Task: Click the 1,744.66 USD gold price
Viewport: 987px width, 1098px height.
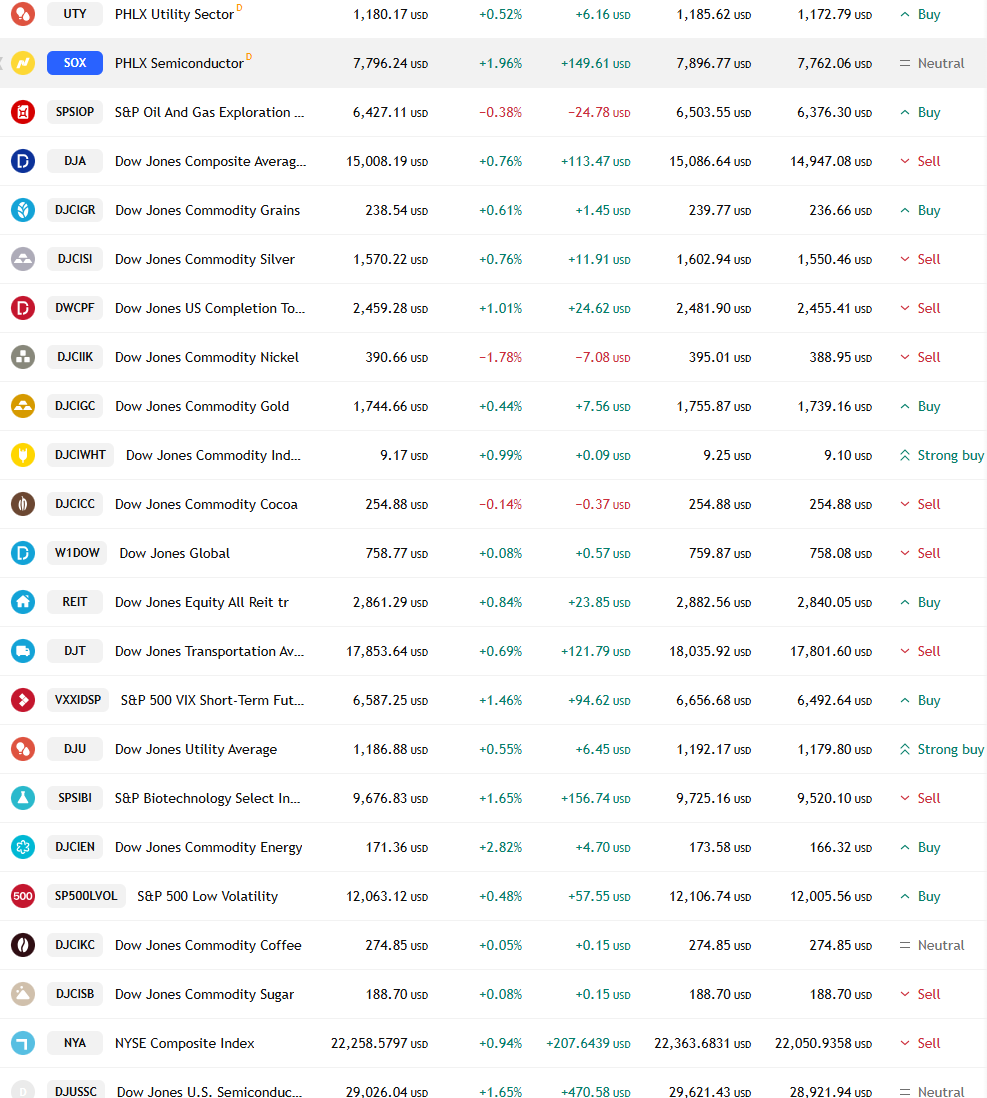Action: click(x=390, y=406)
